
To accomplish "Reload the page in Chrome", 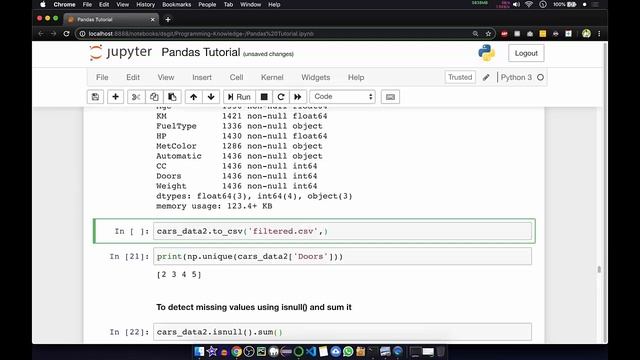I will (67, 33).
